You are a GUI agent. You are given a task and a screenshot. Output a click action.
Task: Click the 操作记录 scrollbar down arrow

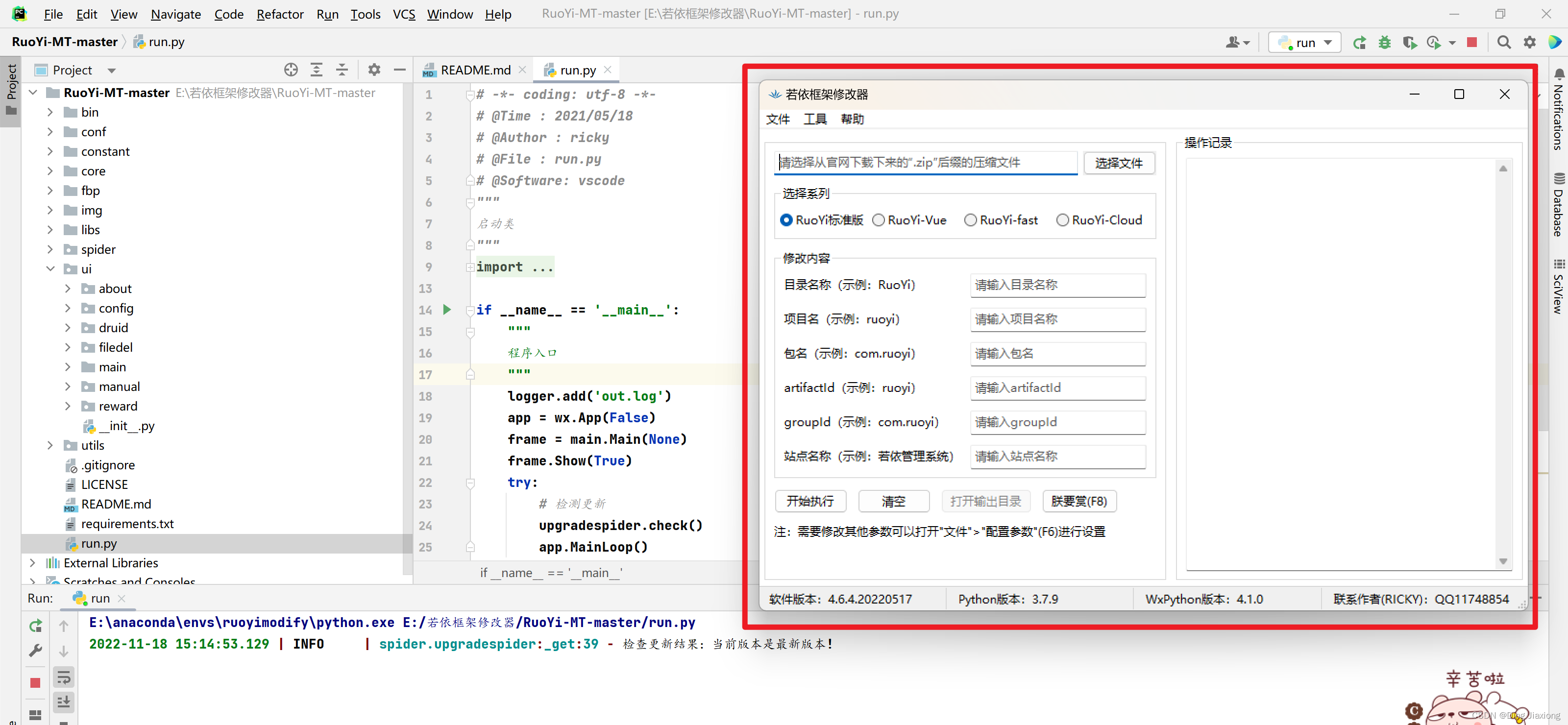coord(1503,561)
